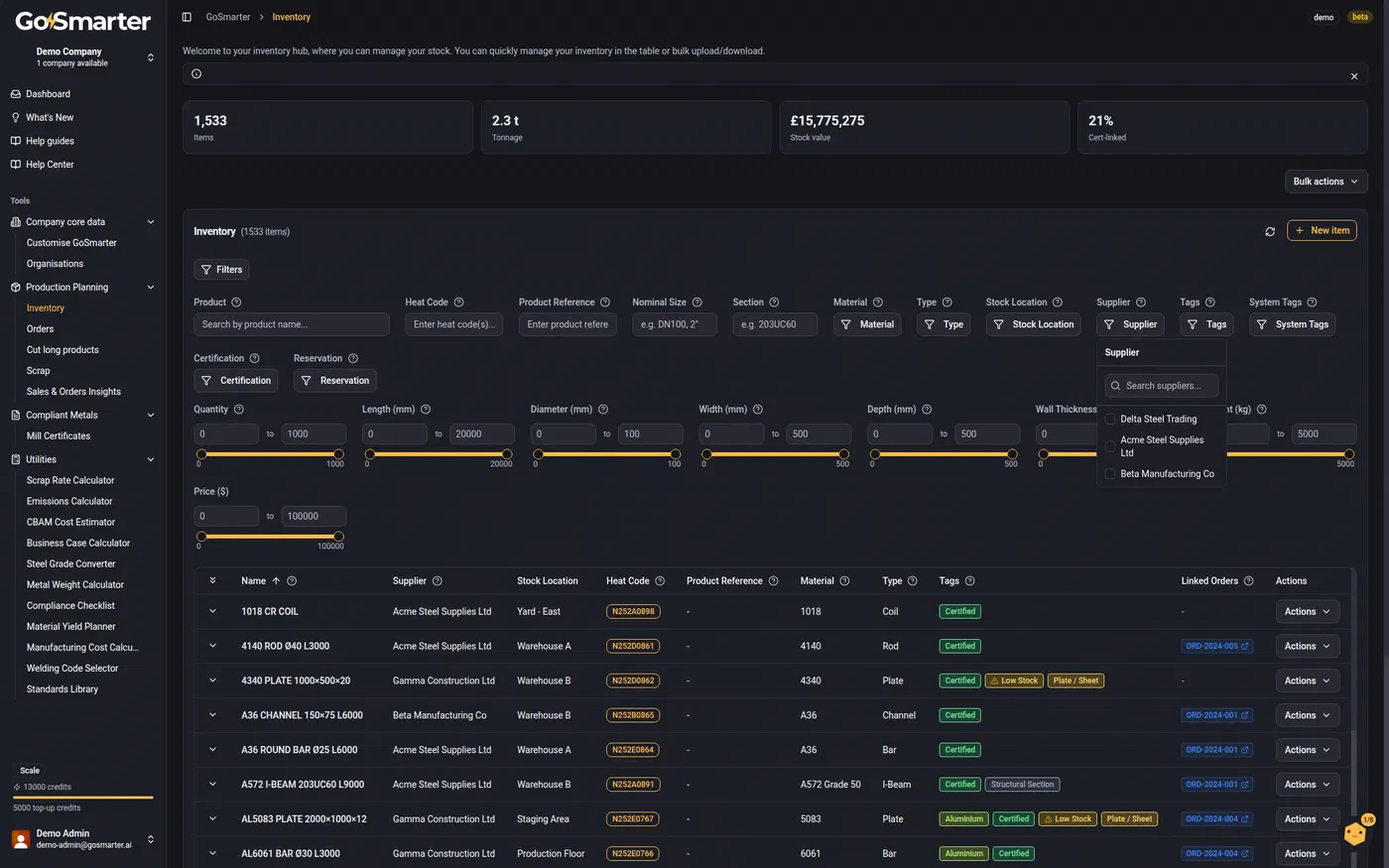The height and width of the screenshot is (868, 1389).
Task: Click the refresh inventory icon
Action: click(1270, 231)
